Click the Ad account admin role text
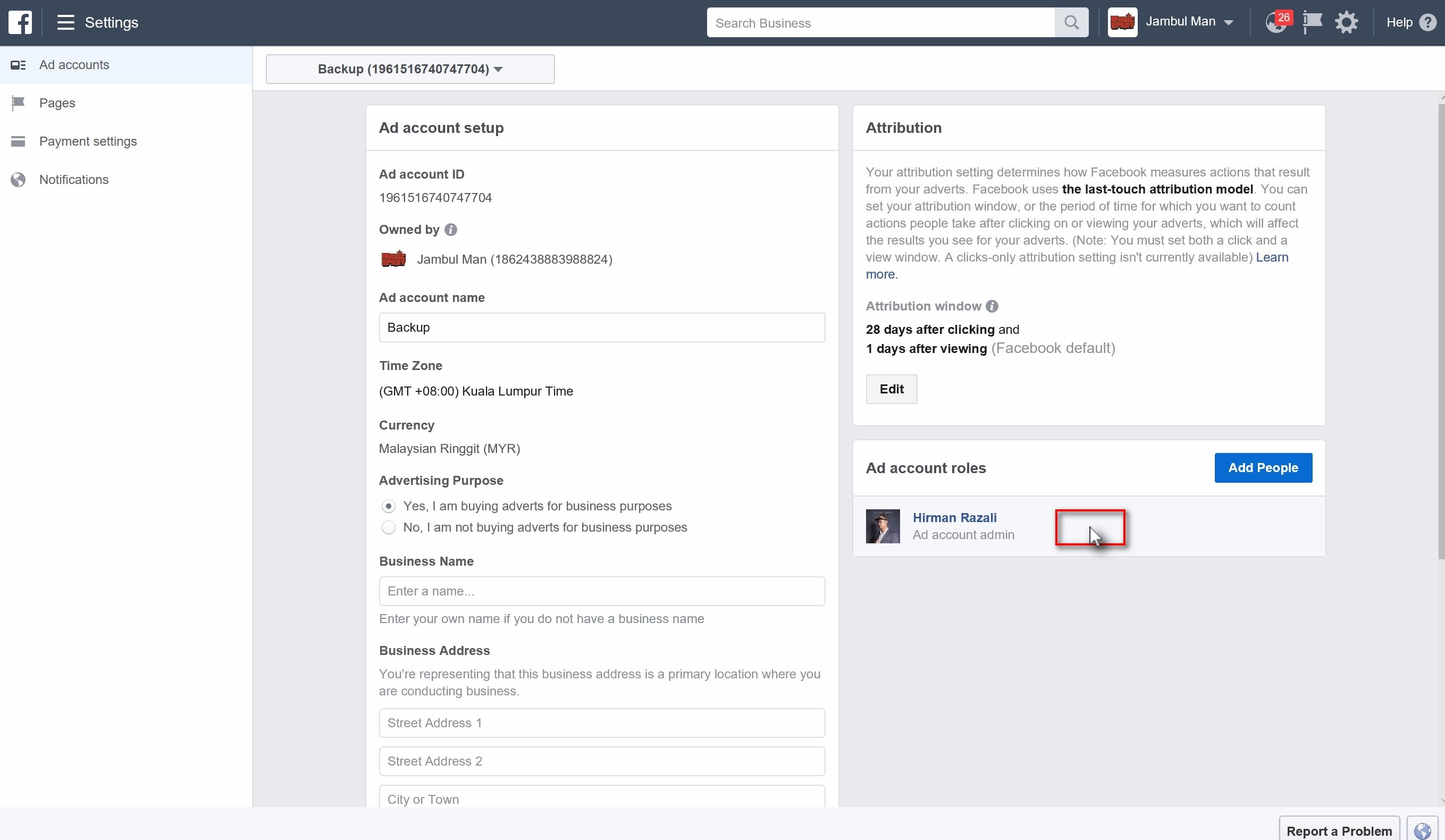Screen dimensions: 1445x840 coord(963,534)
